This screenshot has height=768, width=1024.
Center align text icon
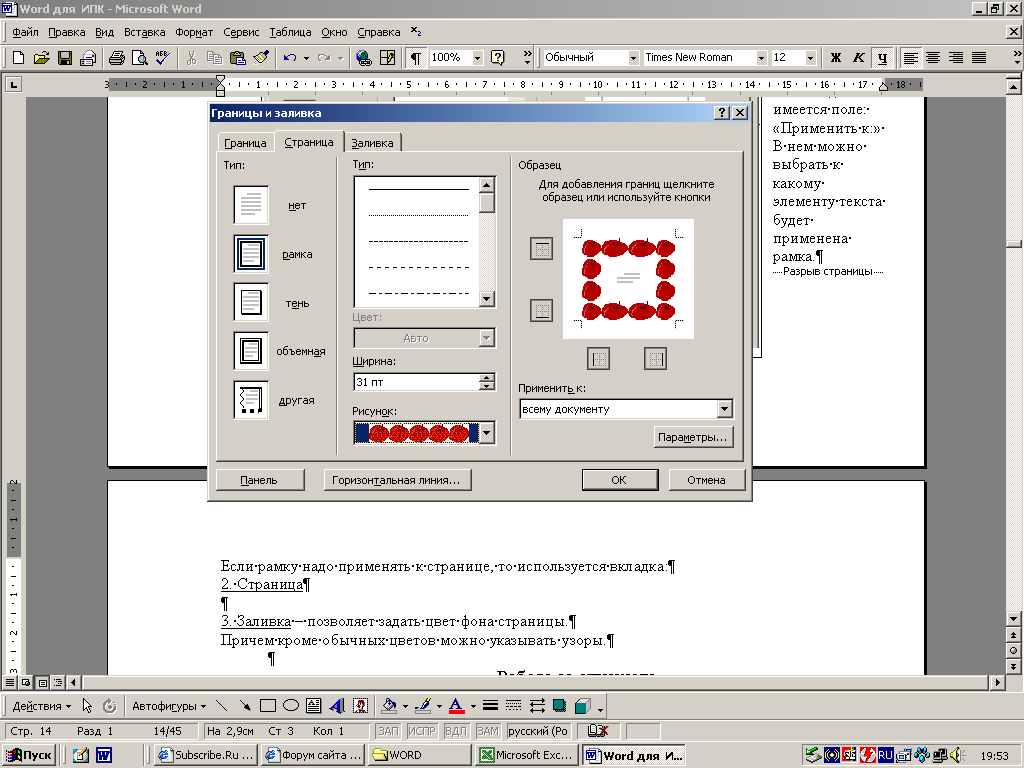point(933,58)
